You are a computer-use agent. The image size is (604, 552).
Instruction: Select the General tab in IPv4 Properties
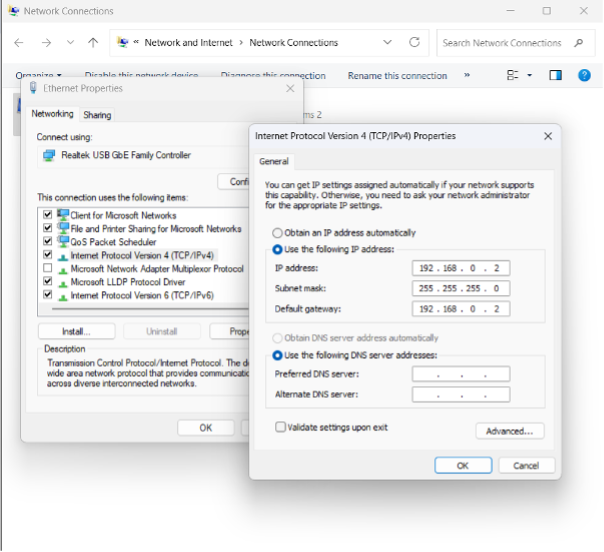pos(274,161)
